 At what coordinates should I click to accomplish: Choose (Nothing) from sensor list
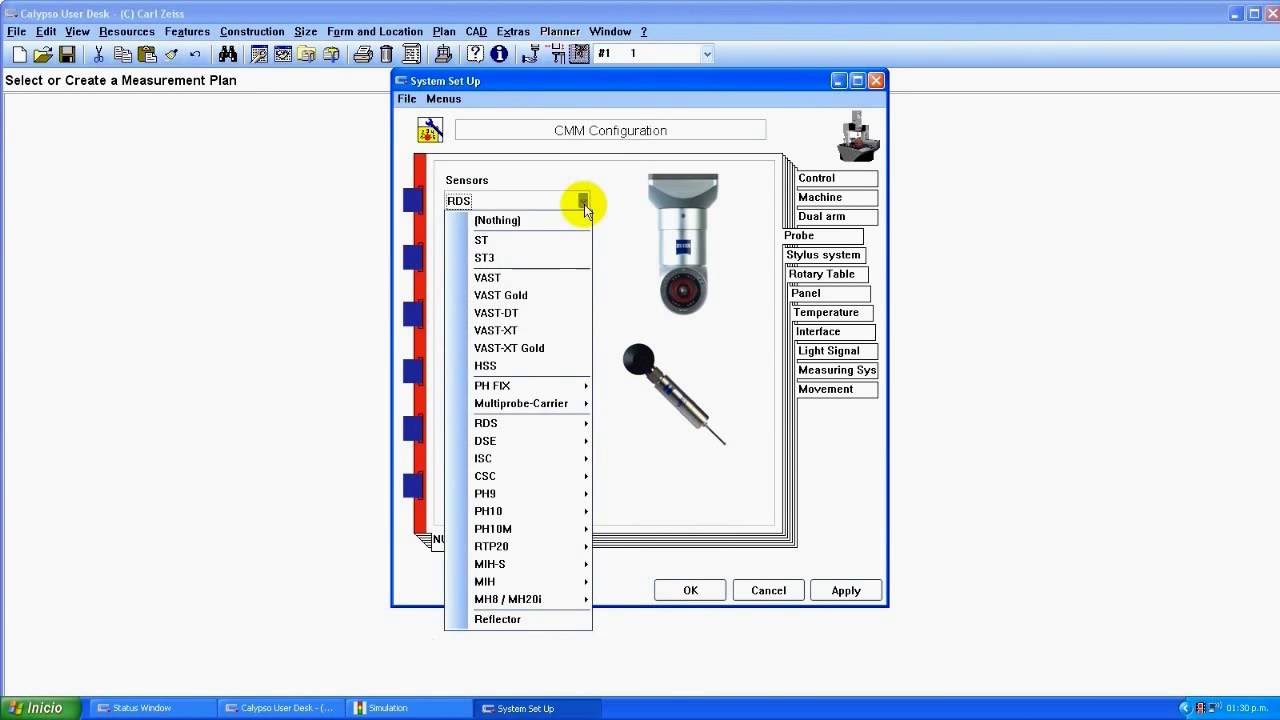tap(530, 220)
